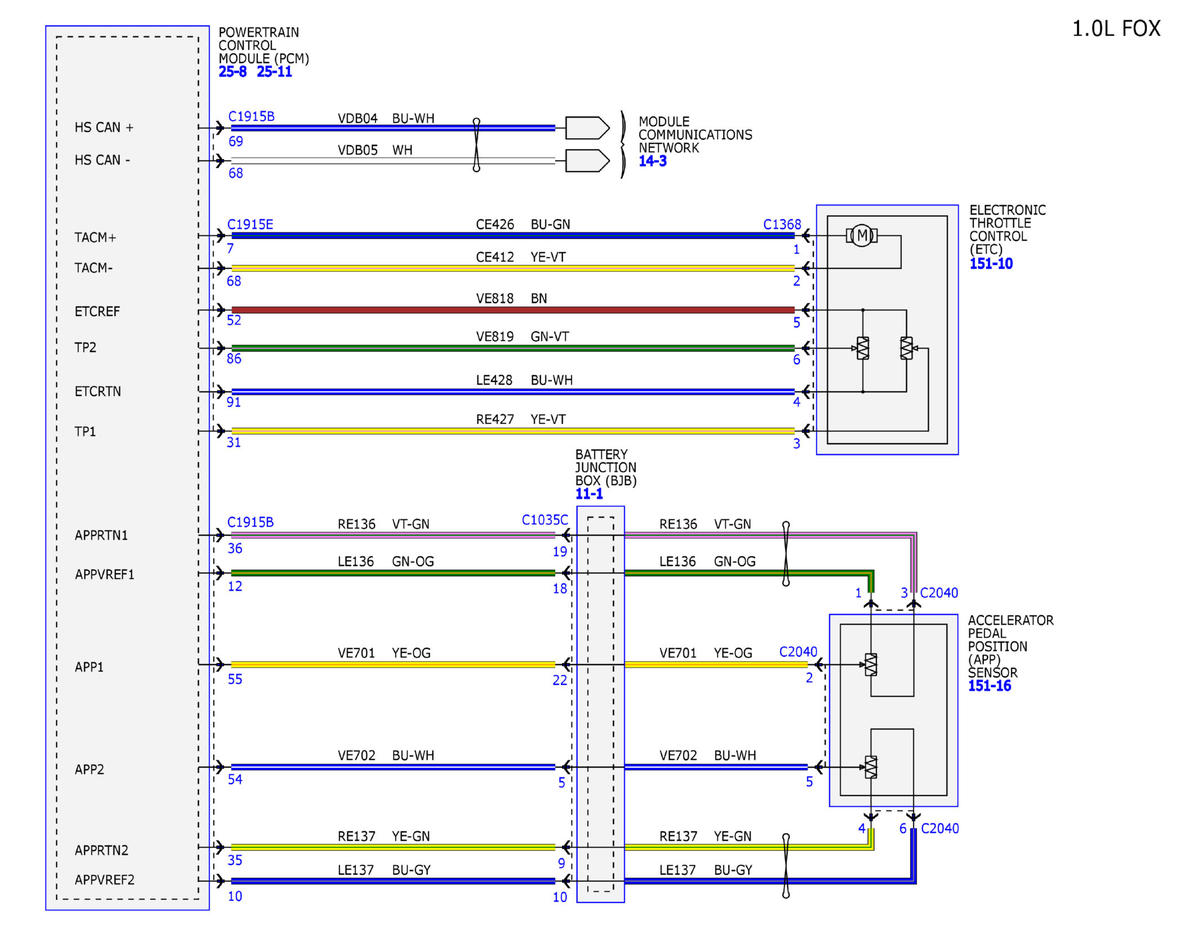Open the 25-11 page reference link

coord(275,72)
